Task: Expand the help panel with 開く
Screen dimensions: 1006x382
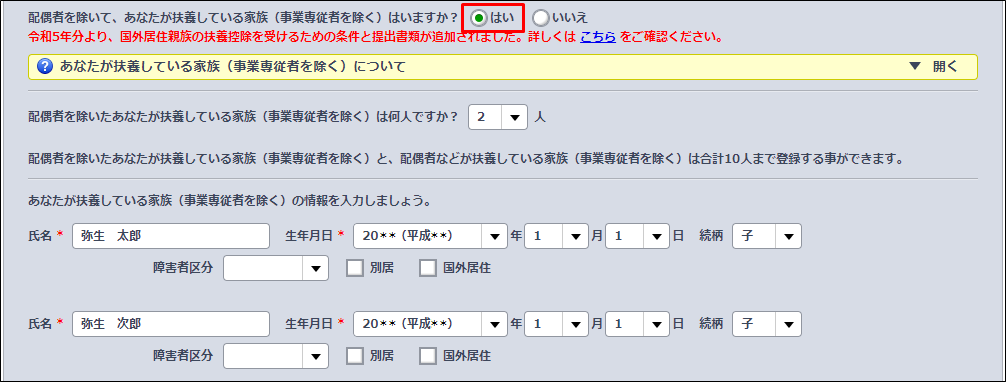Action: [934, 67]
